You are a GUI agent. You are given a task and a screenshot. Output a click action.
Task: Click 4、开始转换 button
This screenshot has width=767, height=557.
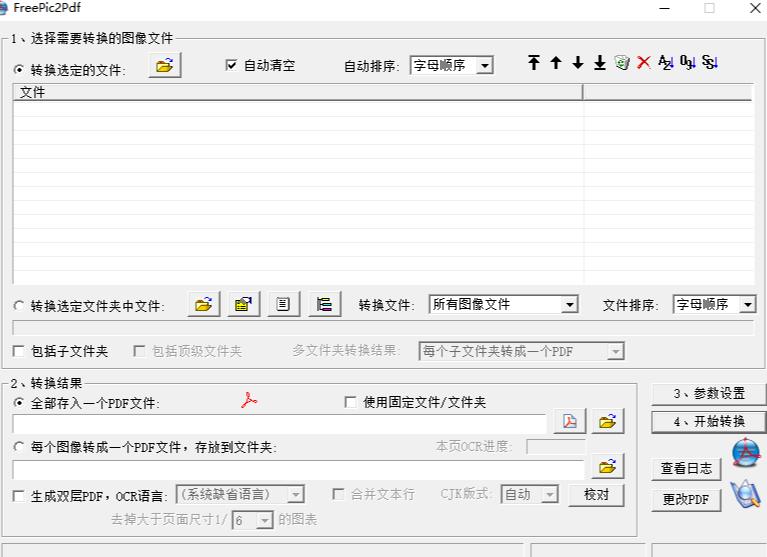[708, 422]
